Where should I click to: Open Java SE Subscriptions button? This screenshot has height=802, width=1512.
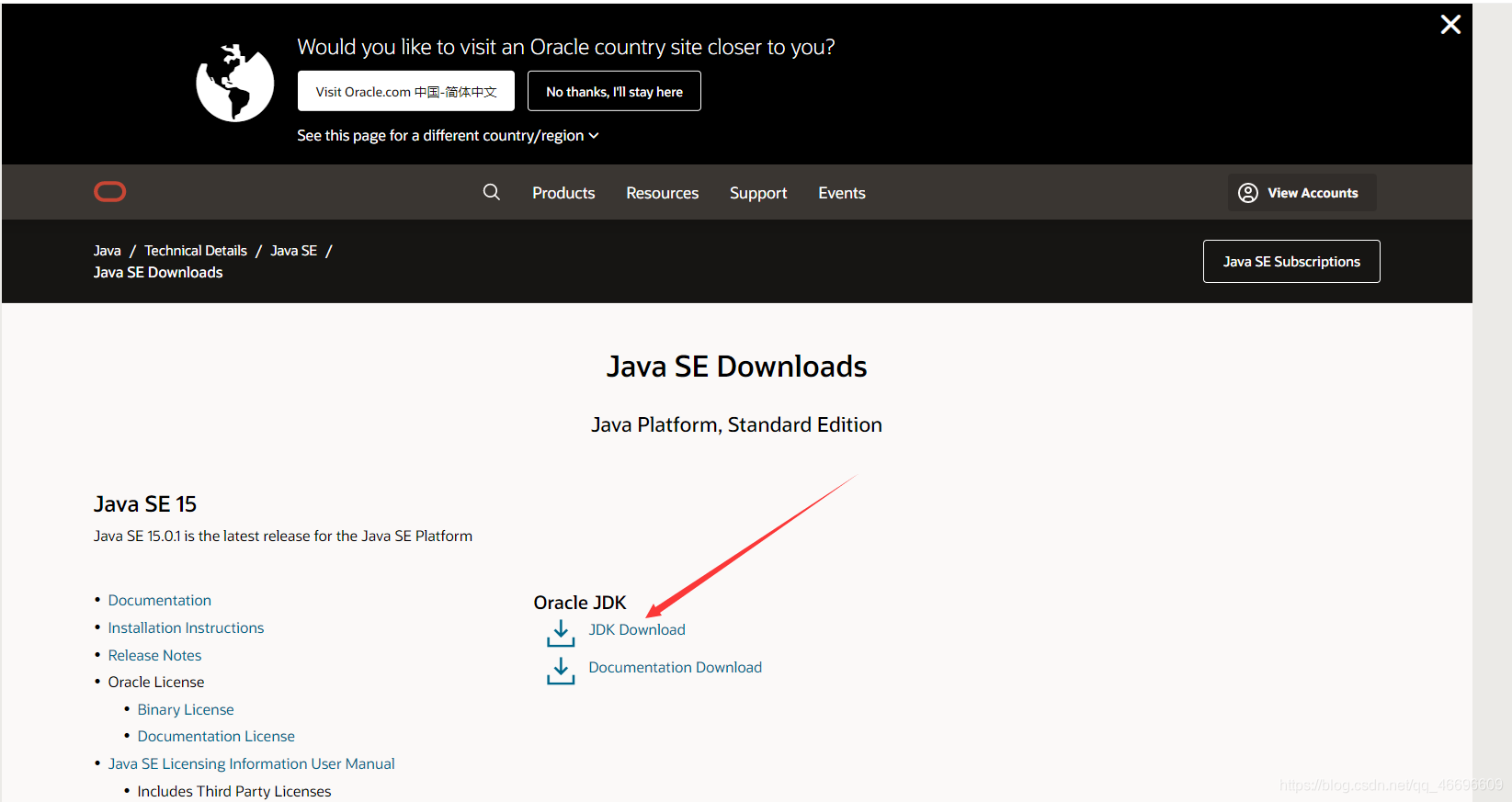click(x=1291, y=261)
